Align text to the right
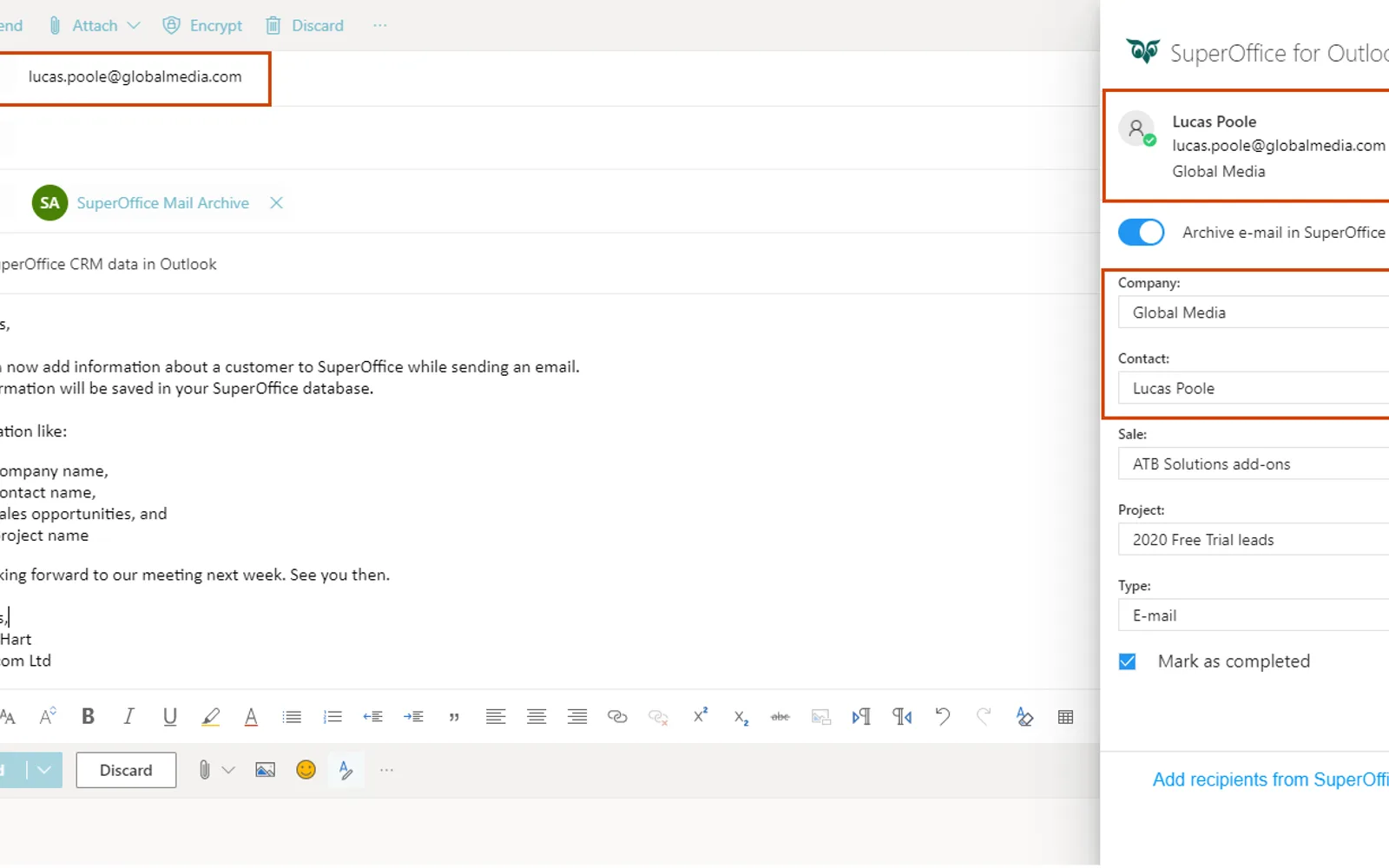 (577, 717)
